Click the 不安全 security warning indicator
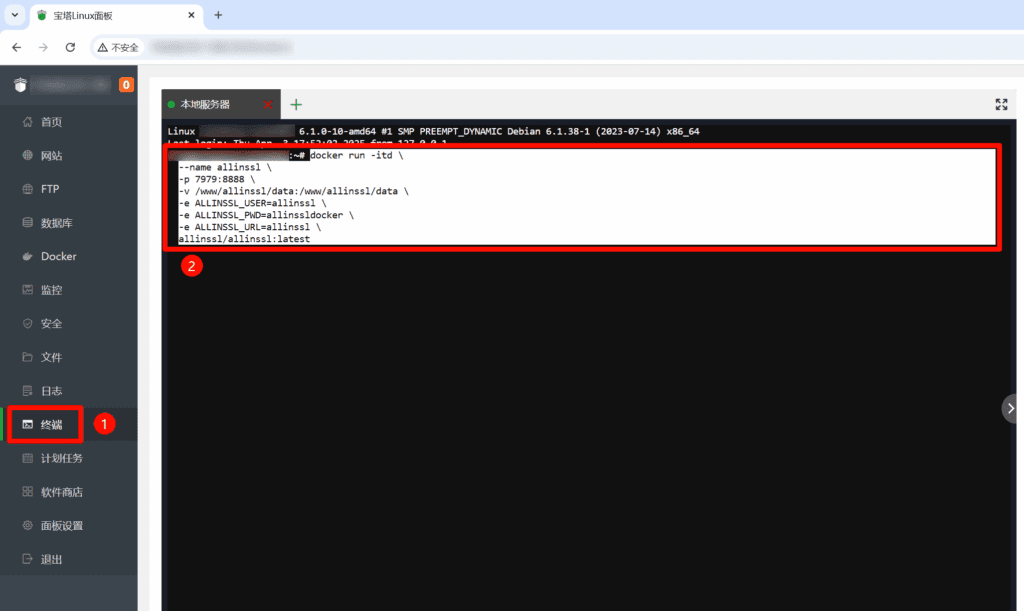The image size is (1024, 611). tap(117, 46)
